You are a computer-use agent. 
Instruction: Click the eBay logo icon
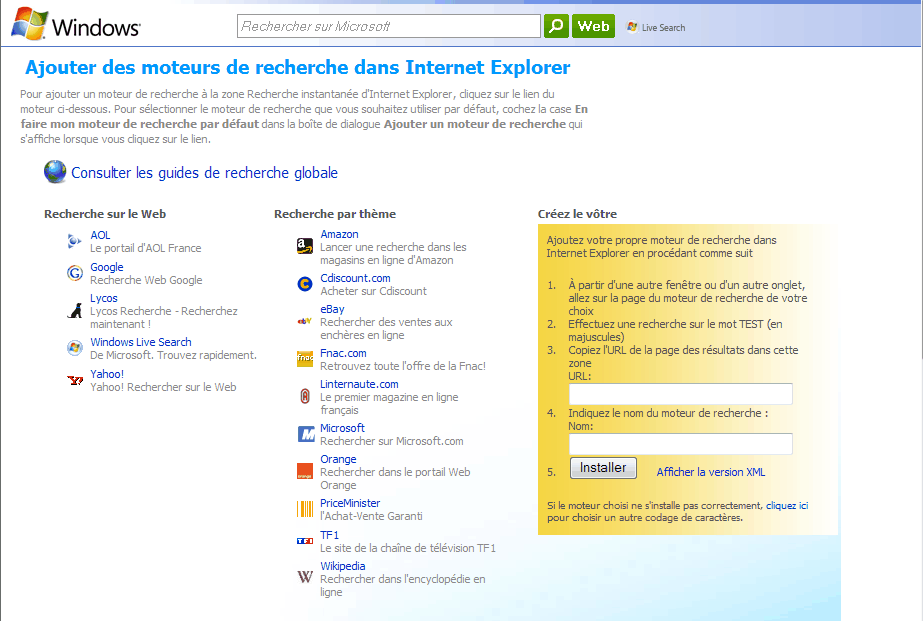(305, 321)
